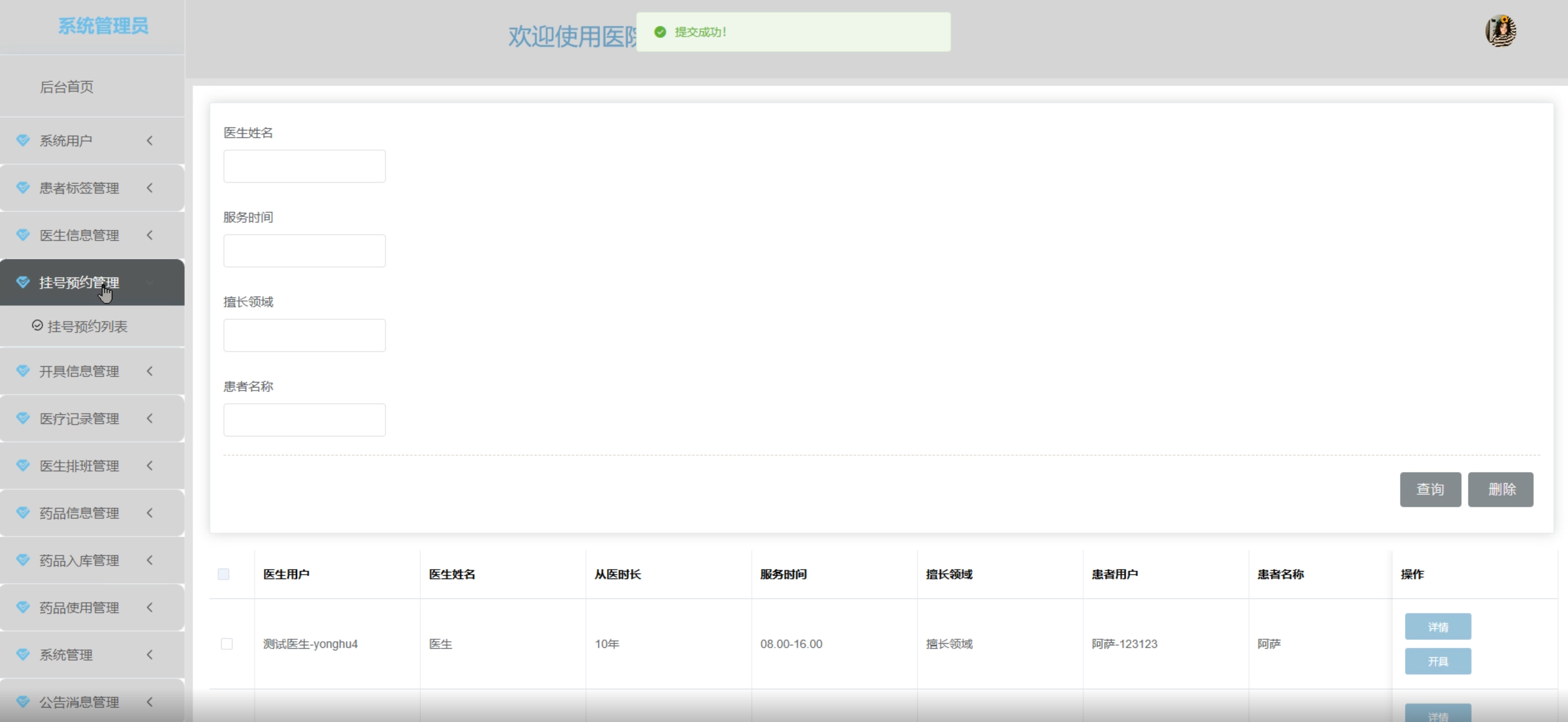This screenshot has width=1568, height=722.
Task: Focus the 医生姓名 input field
Action: 305,166
